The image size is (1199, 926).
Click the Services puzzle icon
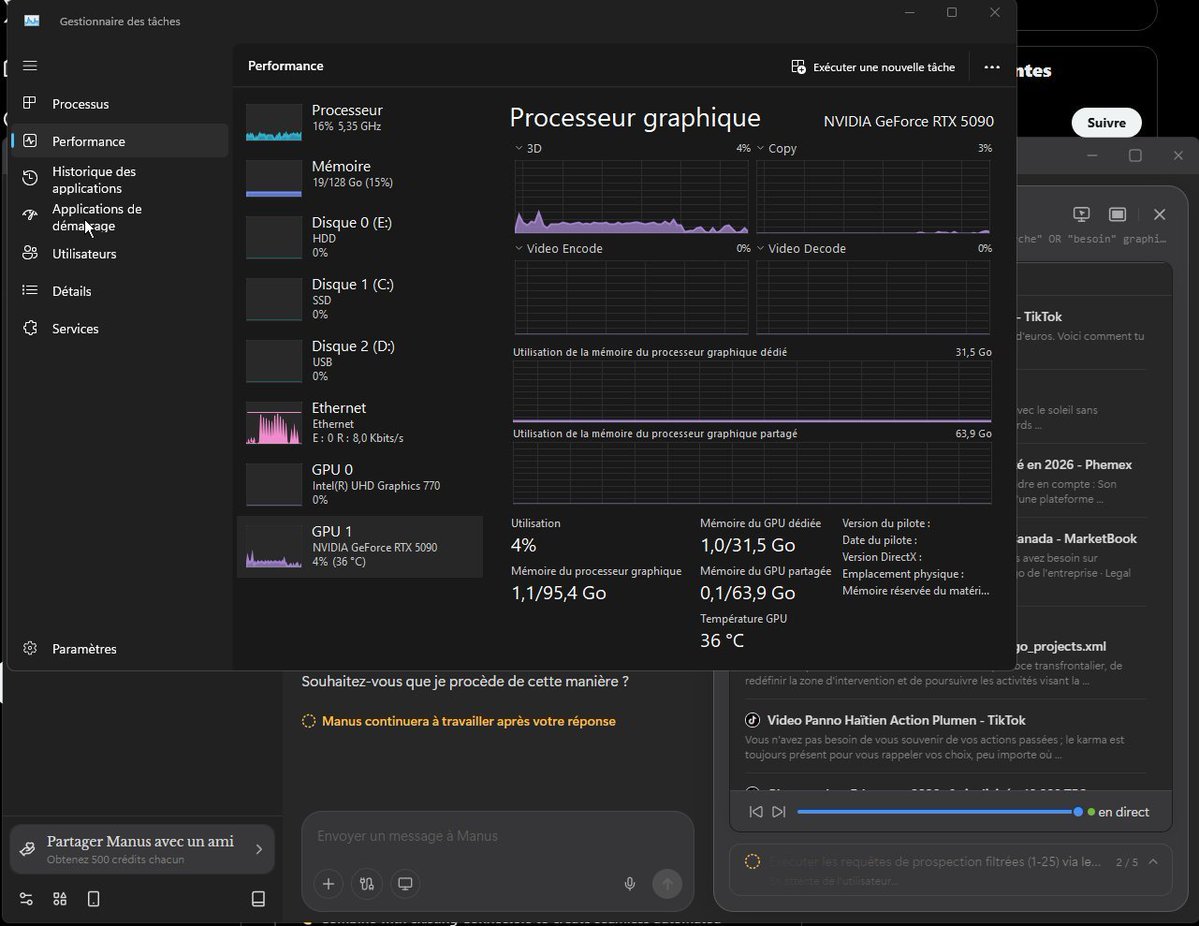click(x=30, y=328)
